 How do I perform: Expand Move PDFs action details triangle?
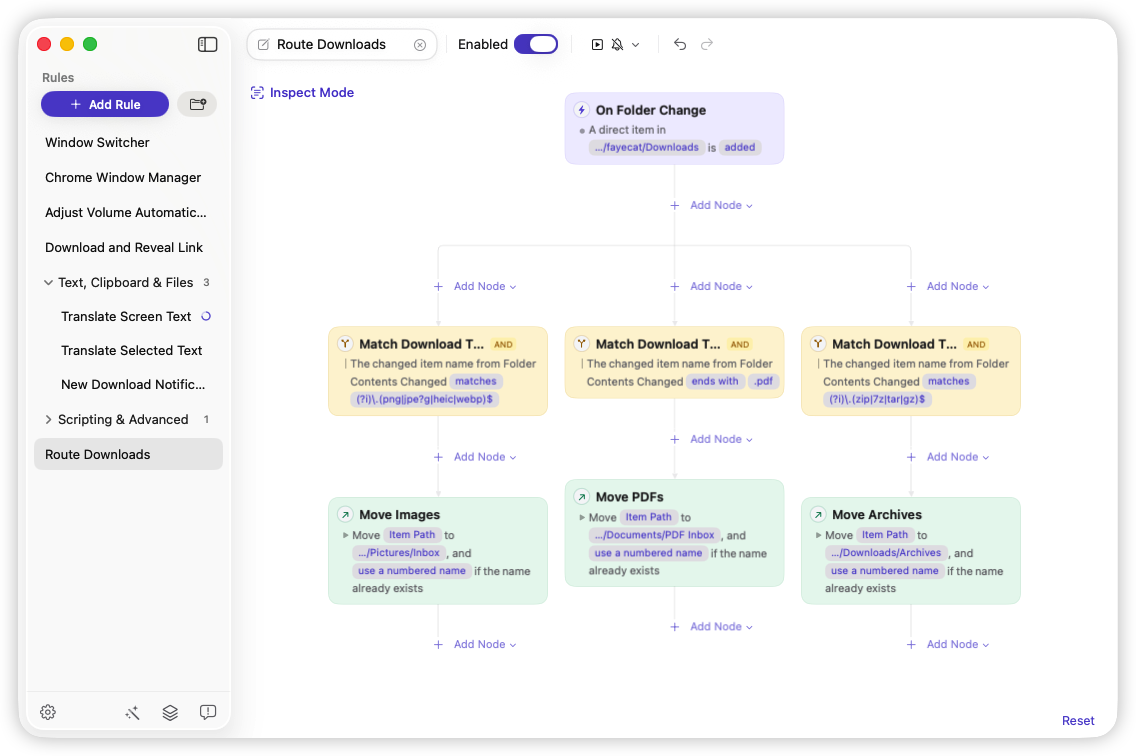pos(582,518)
